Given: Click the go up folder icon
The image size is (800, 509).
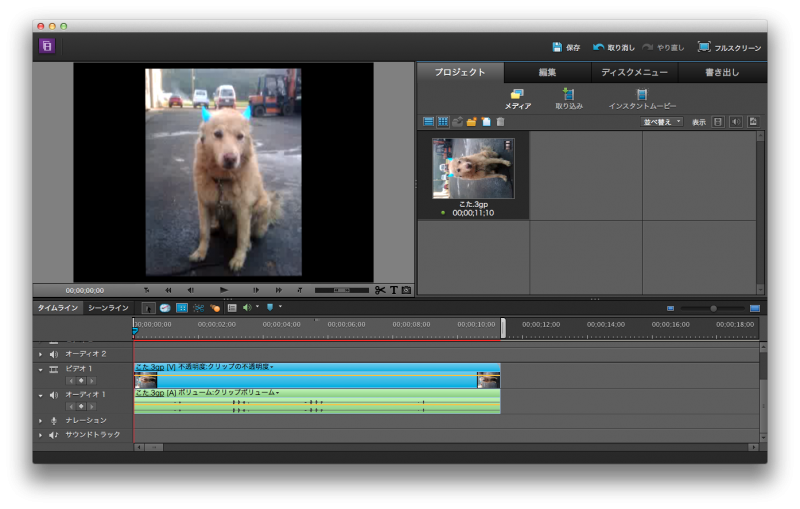Looking at the screenshot, I should [x=458, y=122].
